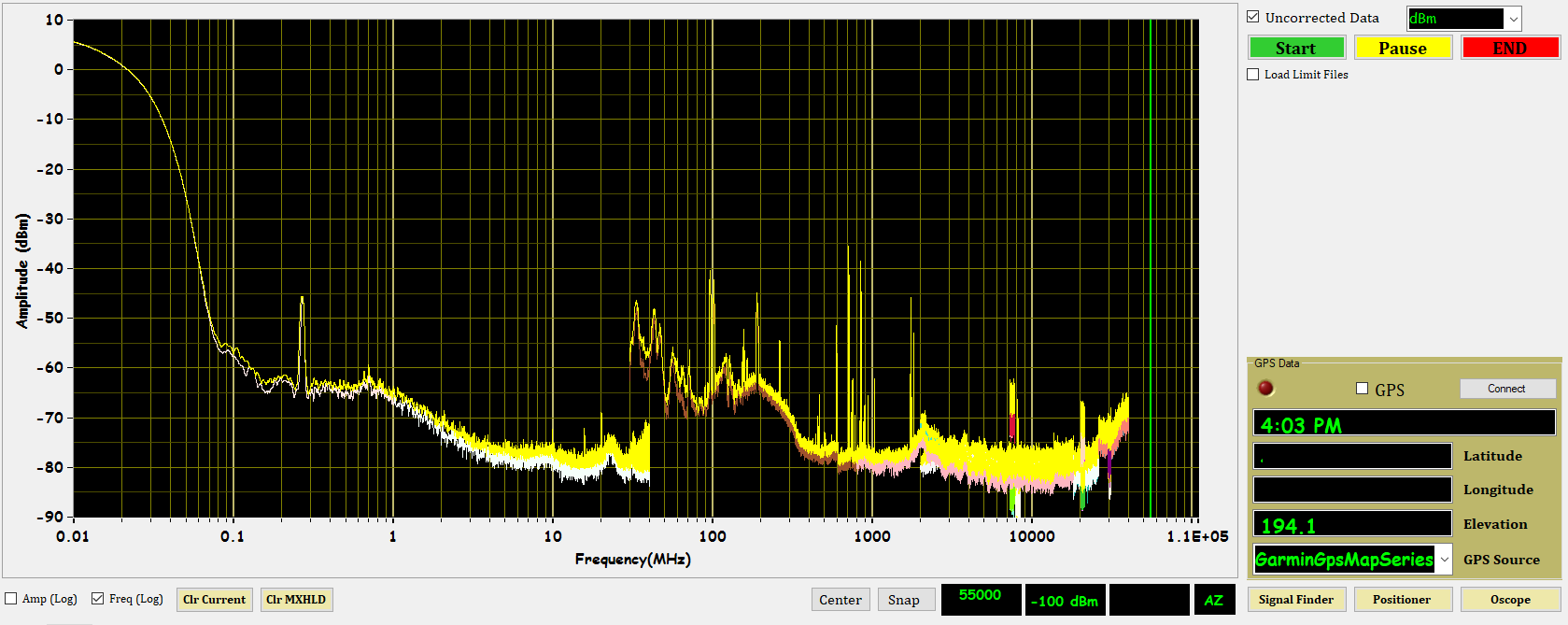Open the dBm units dropdown
1568x625 pixels.
tap(1513, 19)
